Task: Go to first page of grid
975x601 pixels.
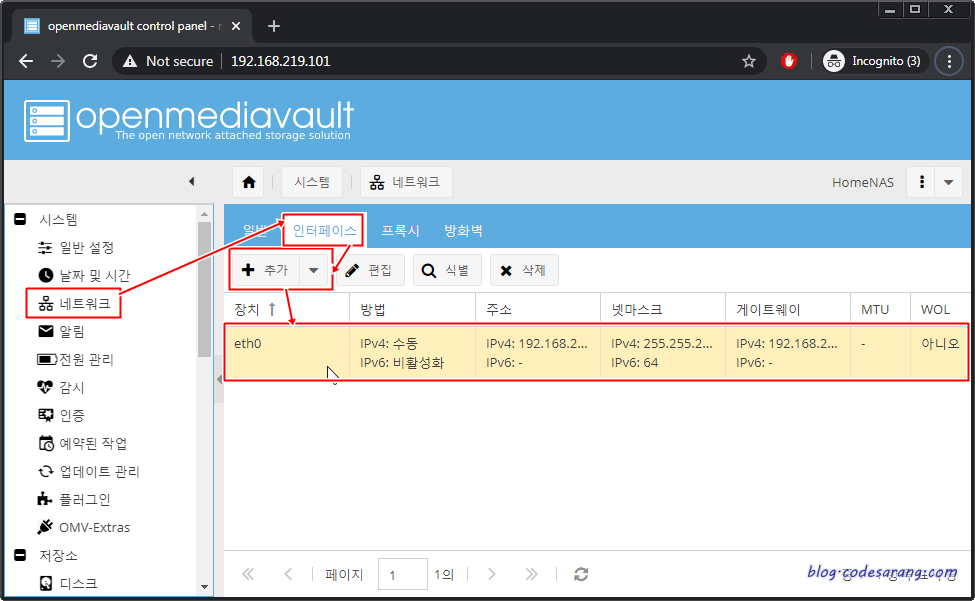Action: [x=248, y=574]
